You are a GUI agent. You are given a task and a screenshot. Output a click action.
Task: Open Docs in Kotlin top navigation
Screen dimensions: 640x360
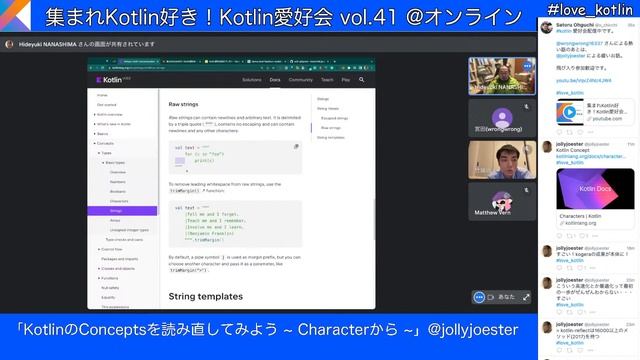275,80
